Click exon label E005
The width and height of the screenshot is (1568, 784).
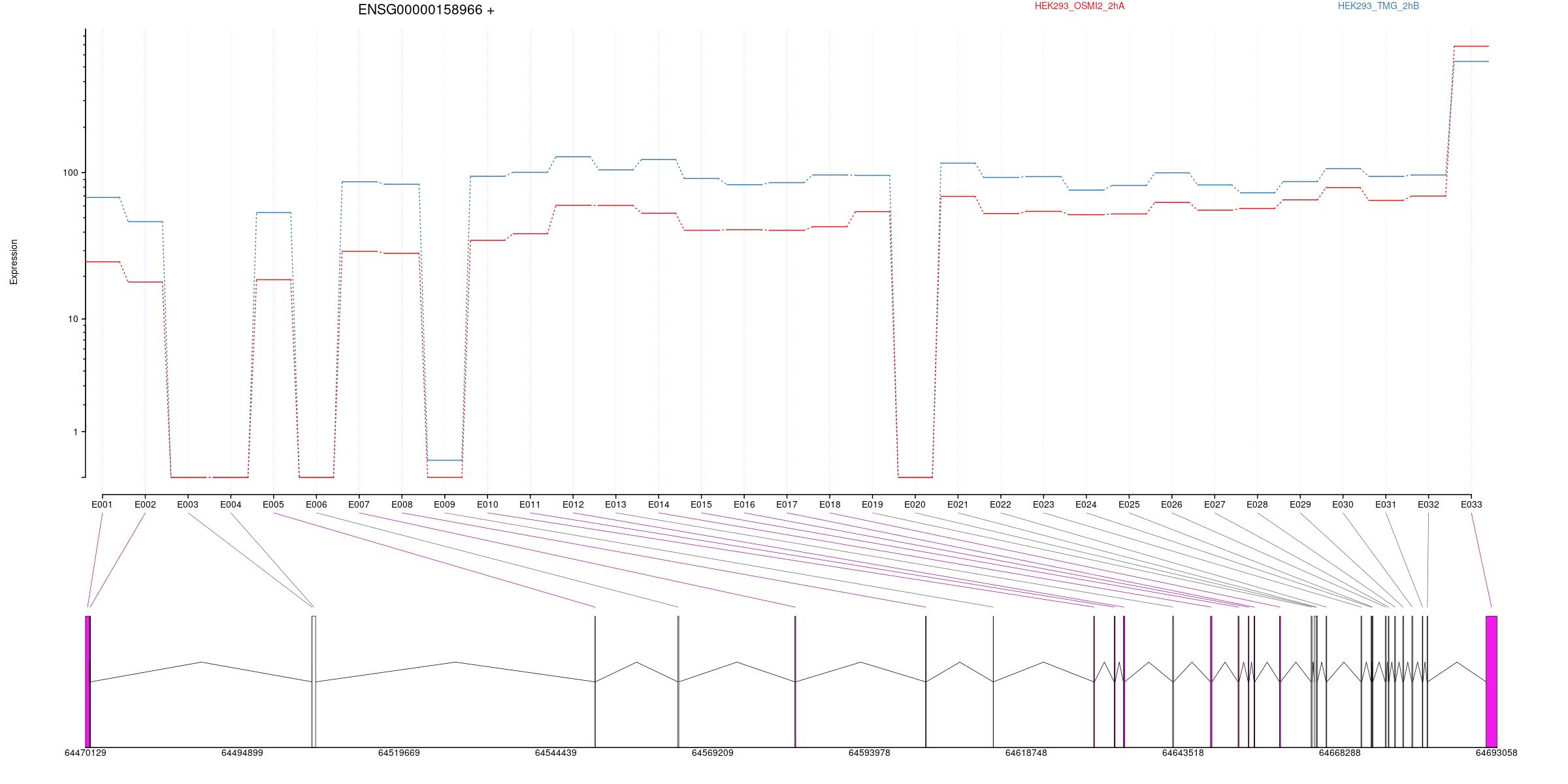[x=273, y=504]
